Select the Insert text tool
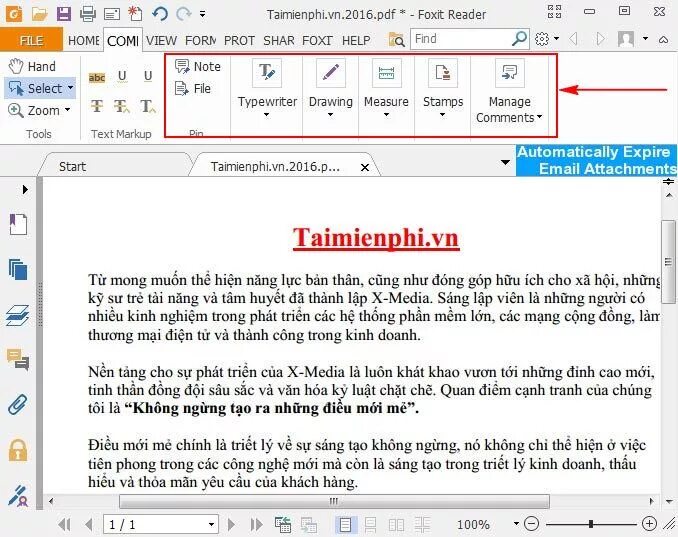Screen dimensions: 678x537 (147, 106)
